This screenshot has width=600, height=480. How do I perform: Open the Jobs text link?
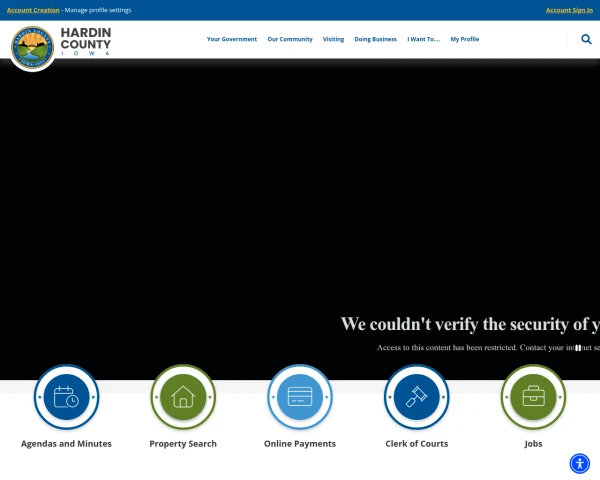(533, 444)
